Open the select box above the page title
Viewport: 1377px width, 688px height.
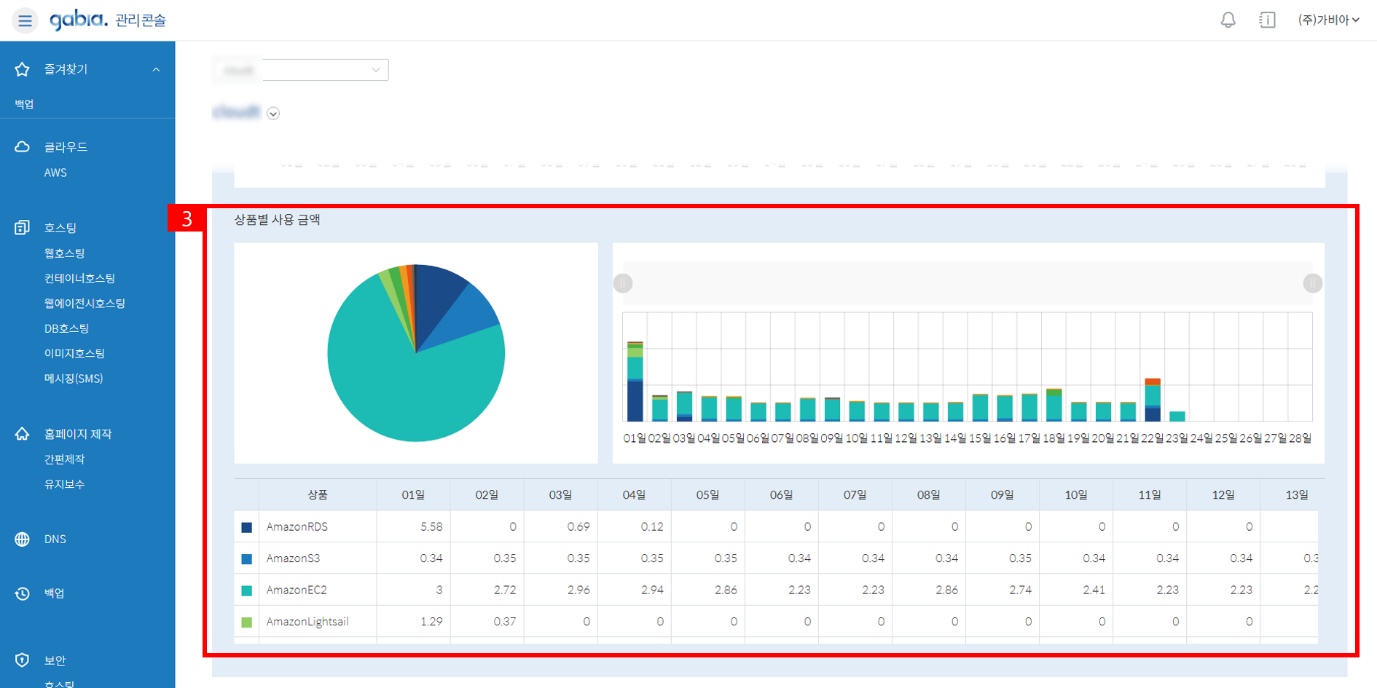coord(300,69)
